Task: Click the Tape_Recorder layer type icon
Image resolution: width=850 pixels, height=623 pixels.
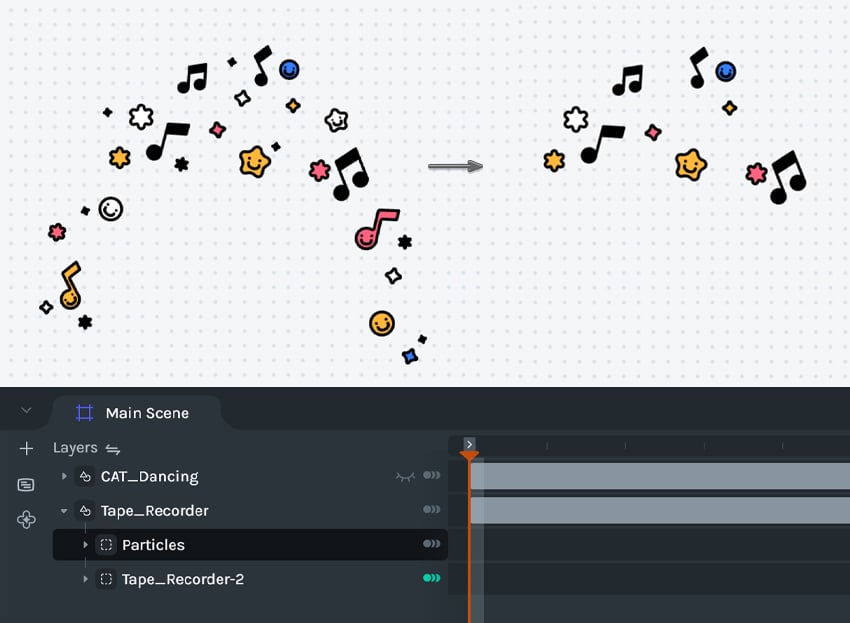Action: point(85,511)
